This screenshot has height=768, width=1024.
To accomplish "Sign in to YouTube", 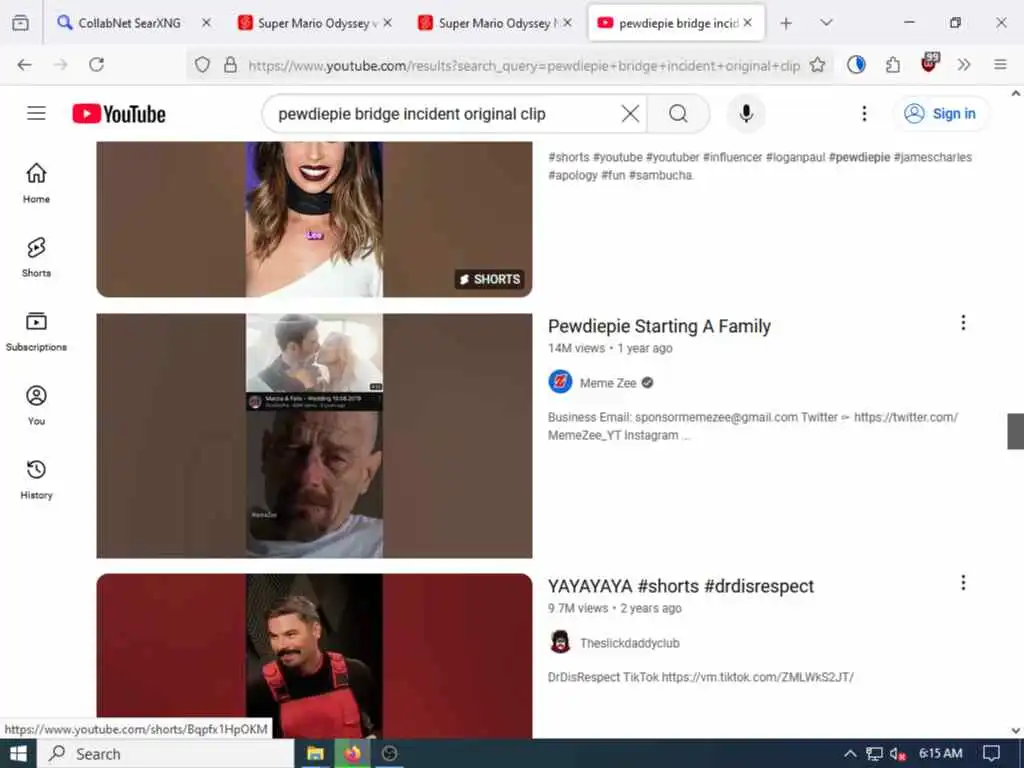I will pyautogui.click(x=940, y=114).
